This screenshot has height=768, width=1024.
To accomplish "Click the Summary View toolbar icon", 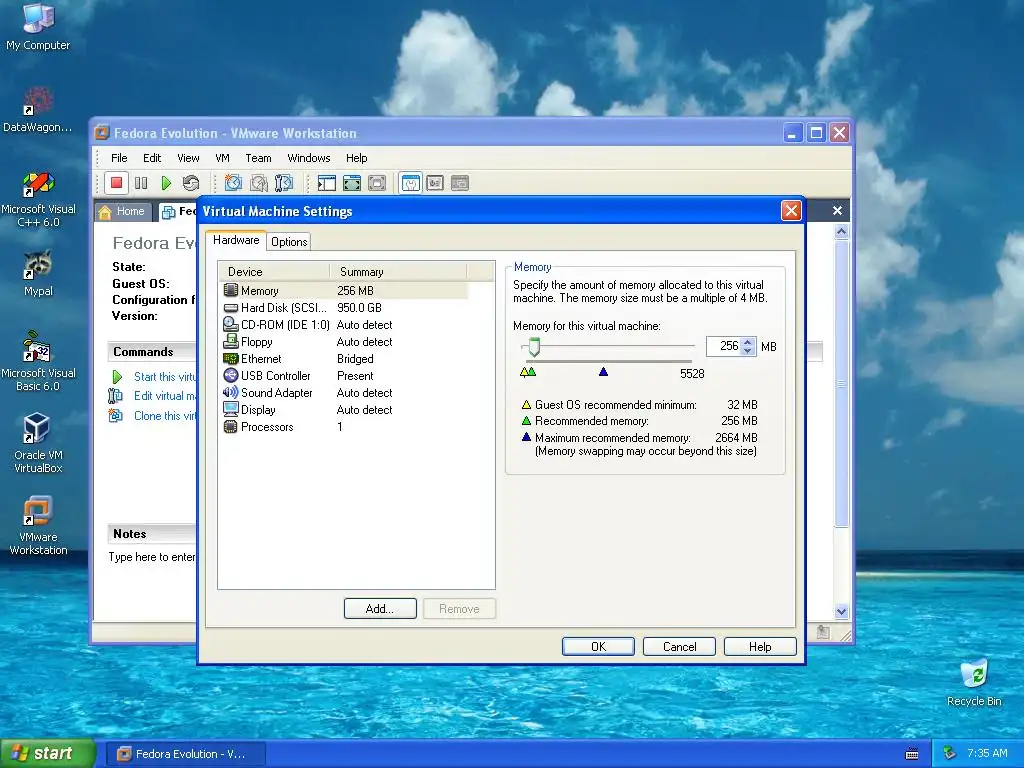I will [411, 183].
